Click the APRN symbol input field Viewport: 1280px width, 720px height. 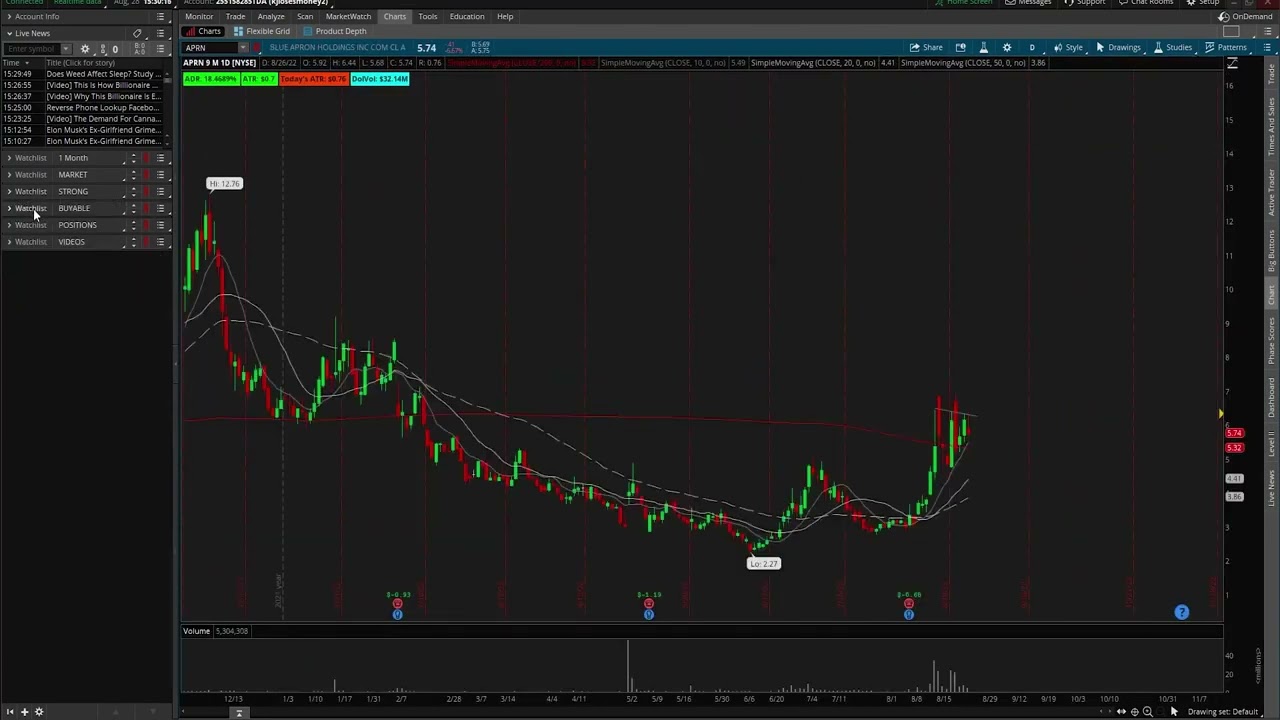210,48
